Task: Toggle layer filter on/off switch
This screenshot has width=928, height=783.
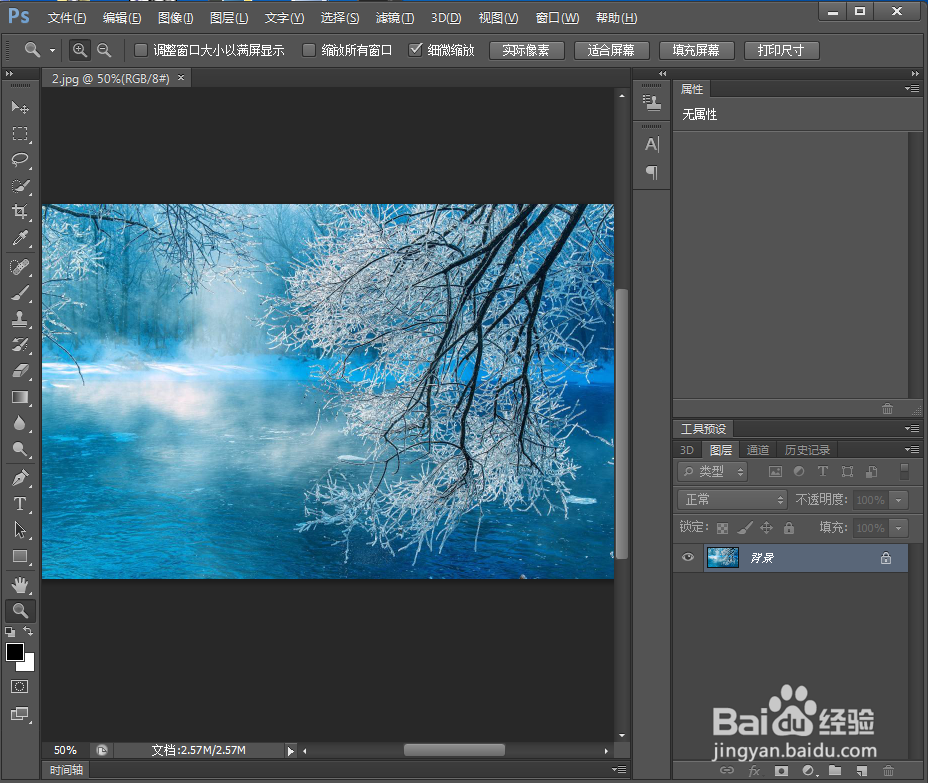Action: 904,472
